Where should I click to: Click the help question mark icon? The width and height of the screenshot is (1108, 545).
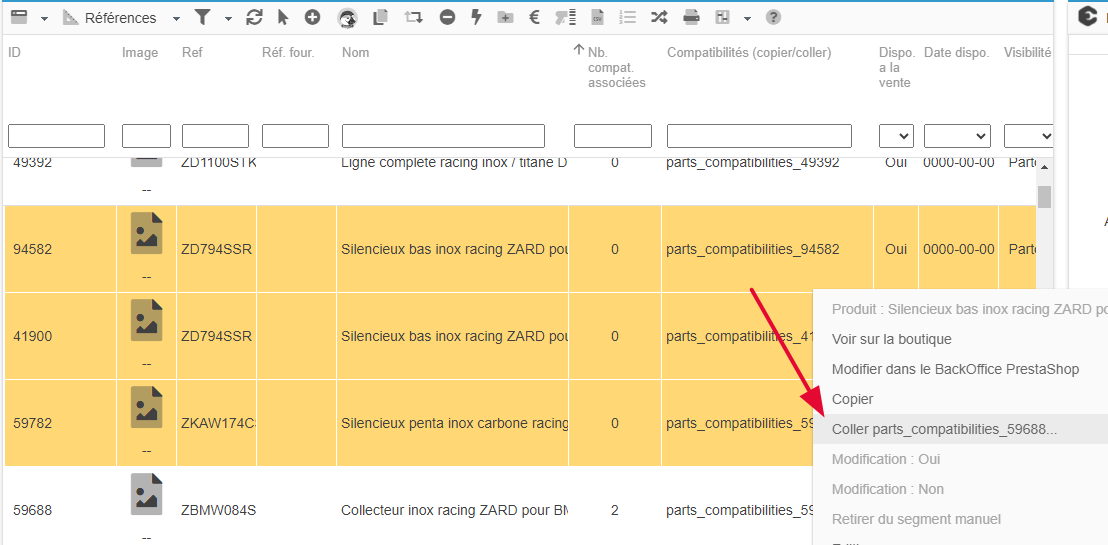tap(773, 18)
